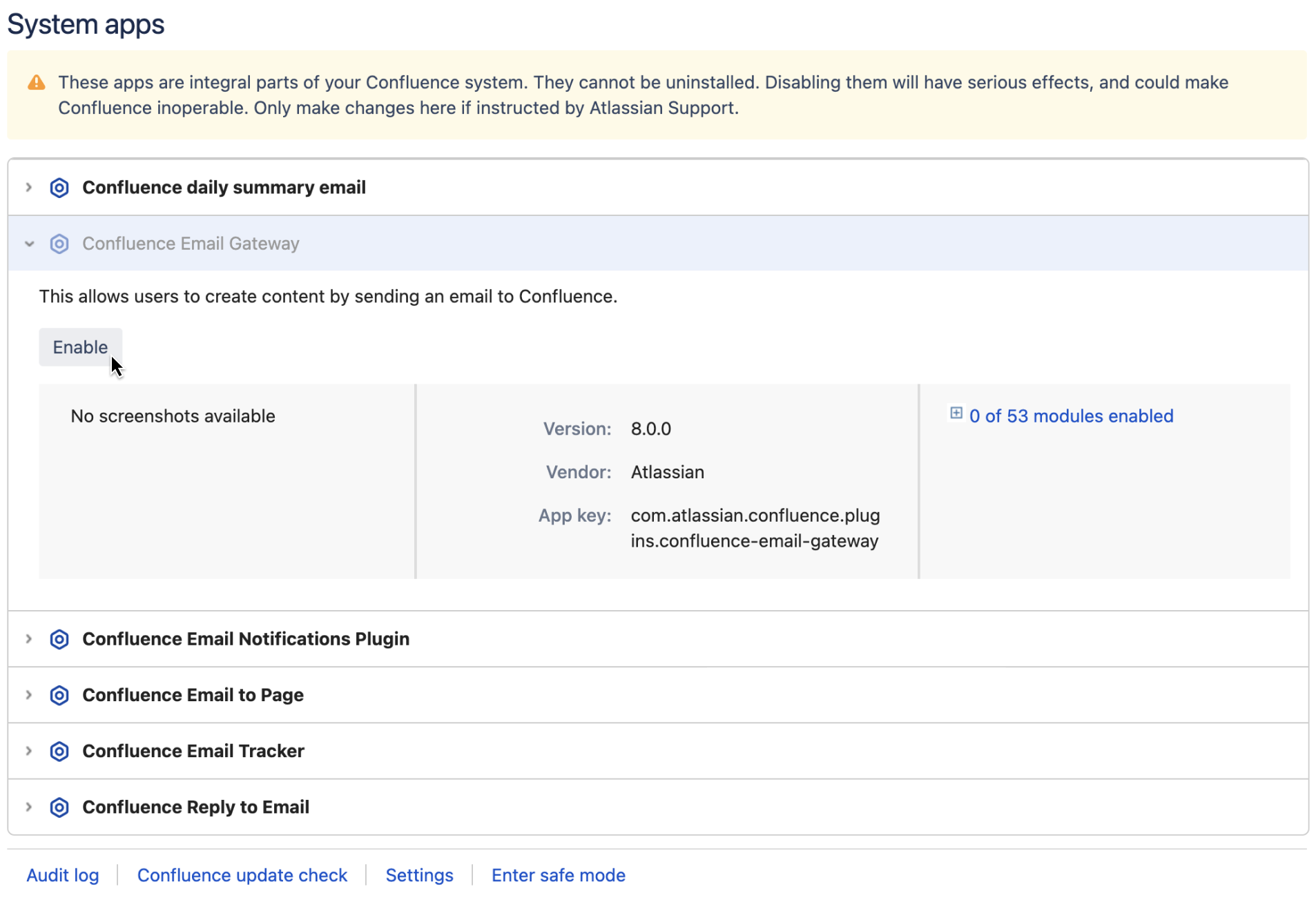The height and width of the screenshot is (900, 1316).
Task: Open the Audit log link
Action: pyautogui.click(x=63, y=875)
